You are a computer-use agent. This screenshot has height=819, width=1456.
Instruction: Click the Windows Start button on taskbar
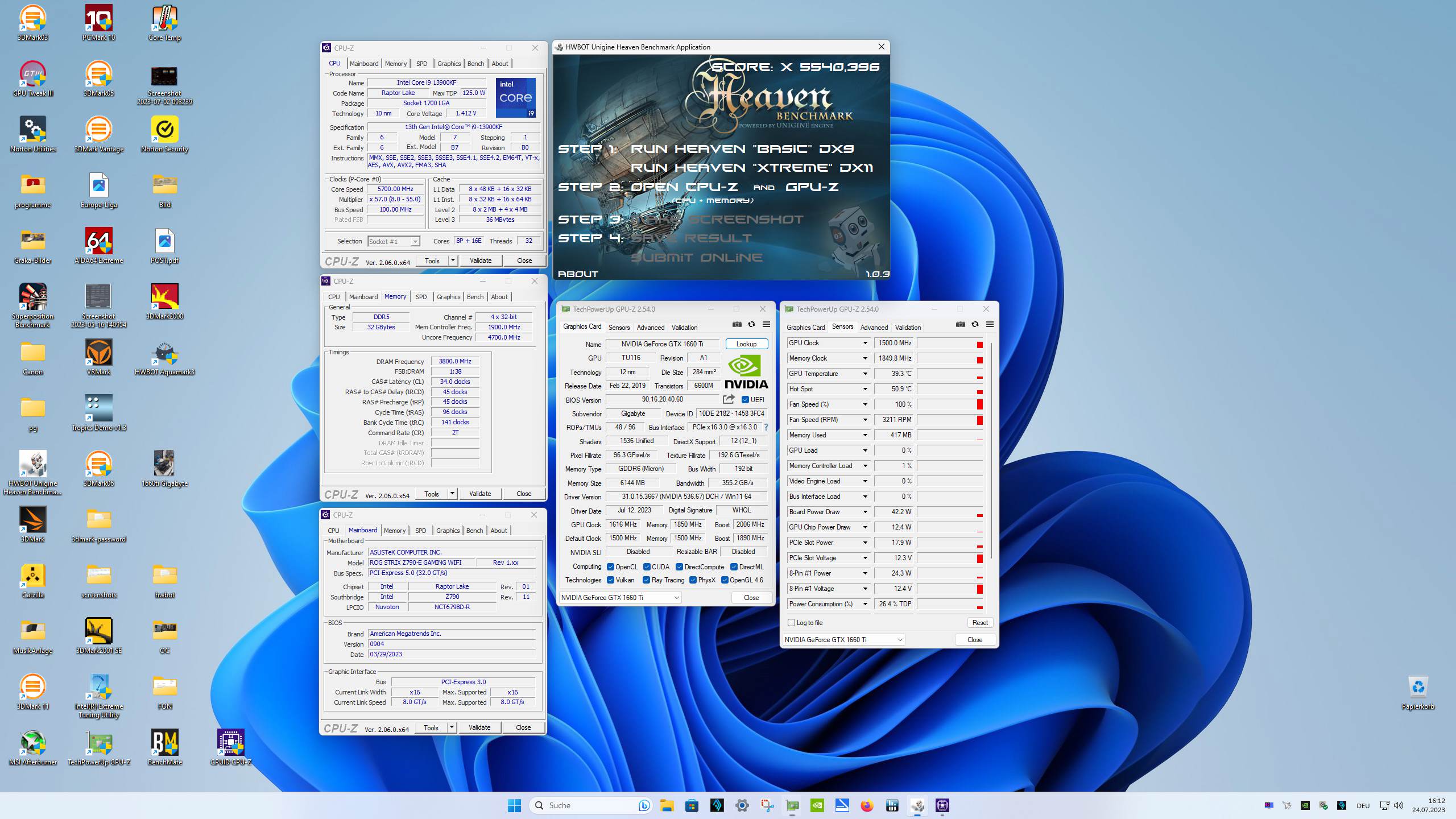pos(514,805)
